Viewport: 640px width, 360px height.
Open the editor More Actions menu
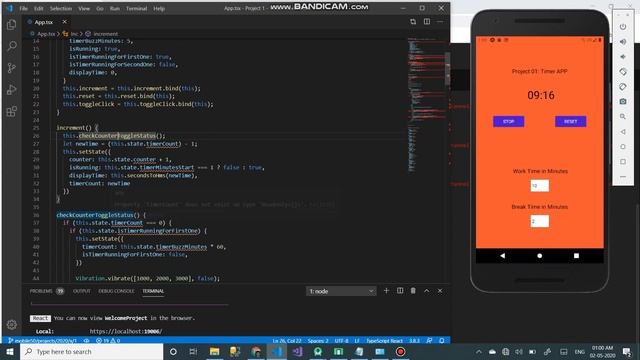(440, 22)
